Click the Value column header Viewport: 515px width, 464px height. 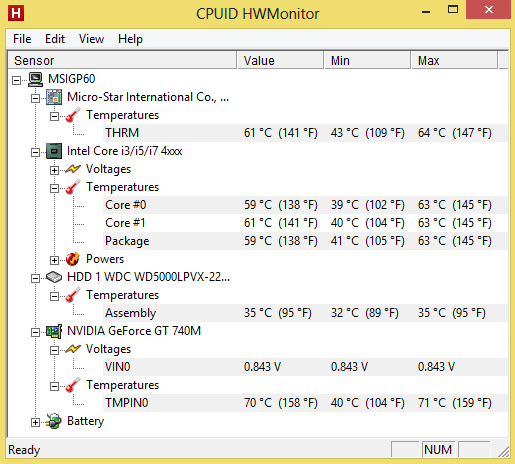click(280, 61)
